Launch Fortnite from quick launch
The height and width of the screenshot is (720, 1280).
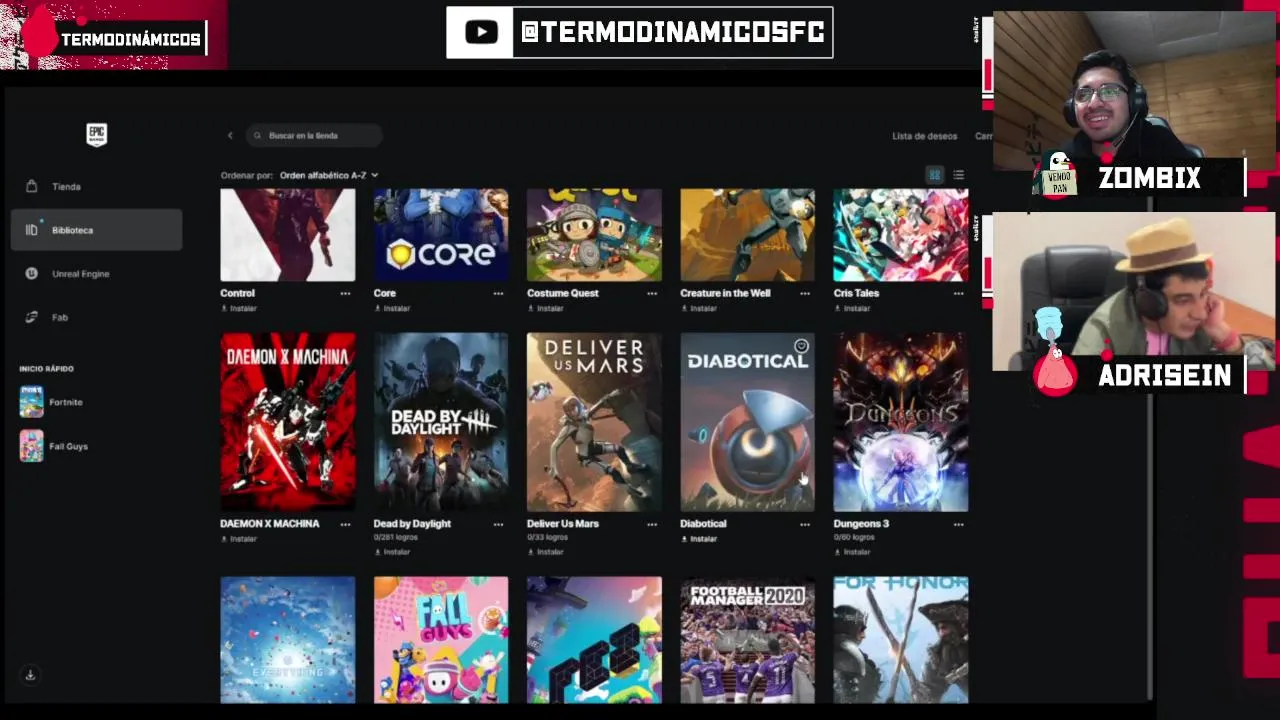pyautogui.click(x=52, y=402)
